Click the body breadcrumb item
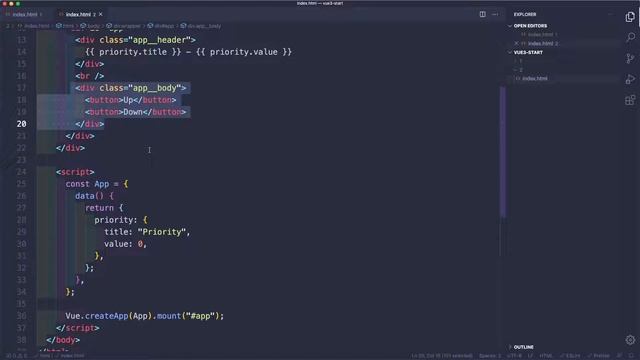Screen dimensions: 640x360 point(91,26)
